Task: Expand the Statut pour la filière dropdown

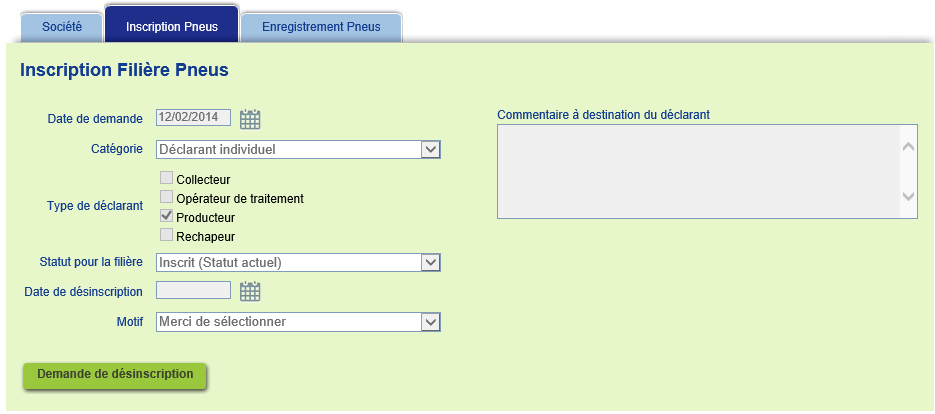Action: coord(431,262)
